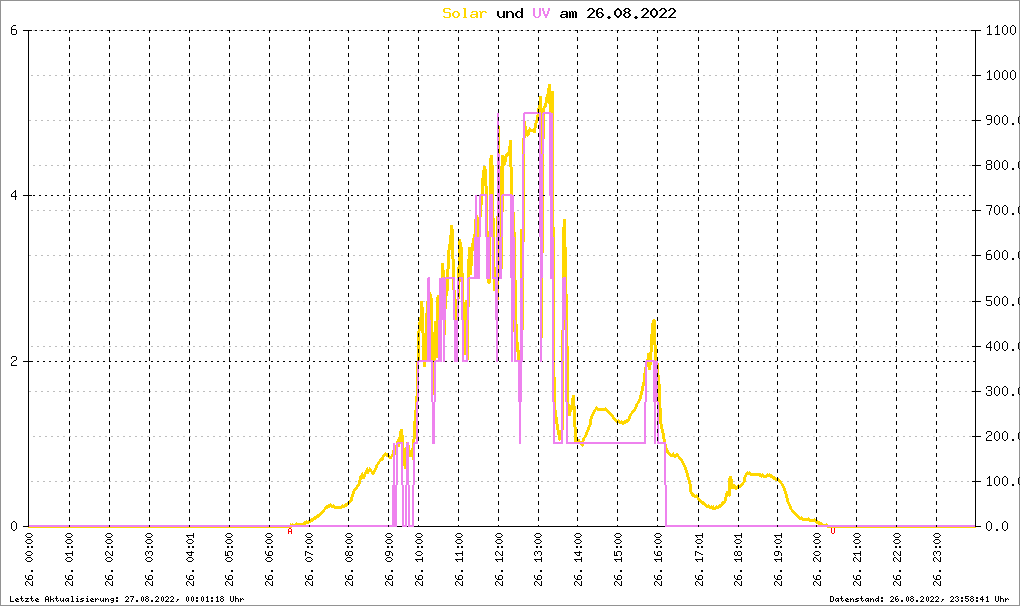This screenshot has width=1020, height=606.
Task: Click the red sunrise marker "A" on the time axis
Action: click(x=290, y=531)
